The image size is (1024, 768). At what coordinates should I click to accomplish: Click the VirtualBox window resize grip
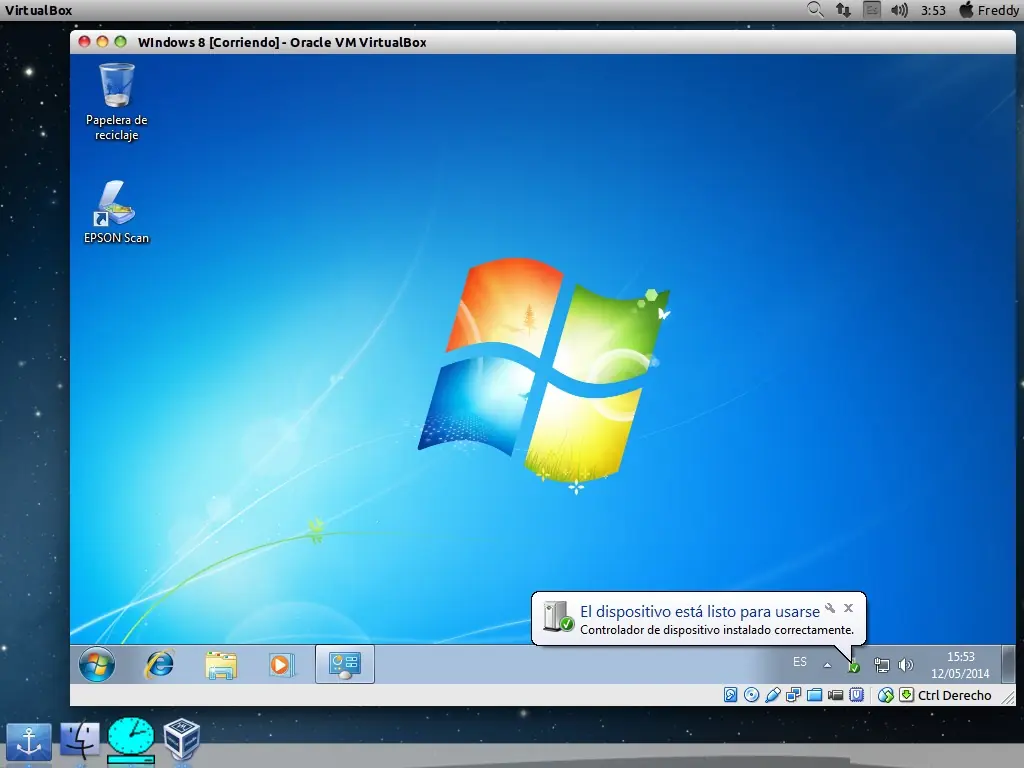click(x=1009, y=697)
